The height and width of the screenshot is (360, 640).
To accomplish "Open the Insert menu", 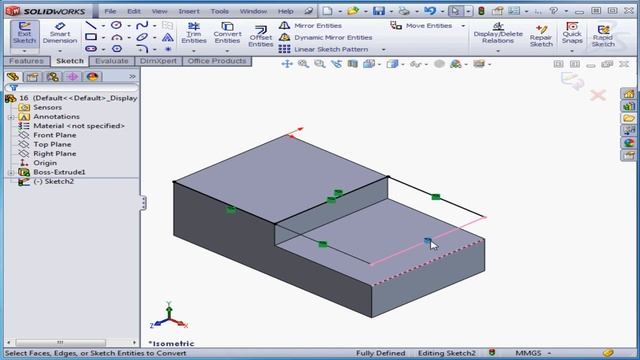I will point(189,11).
